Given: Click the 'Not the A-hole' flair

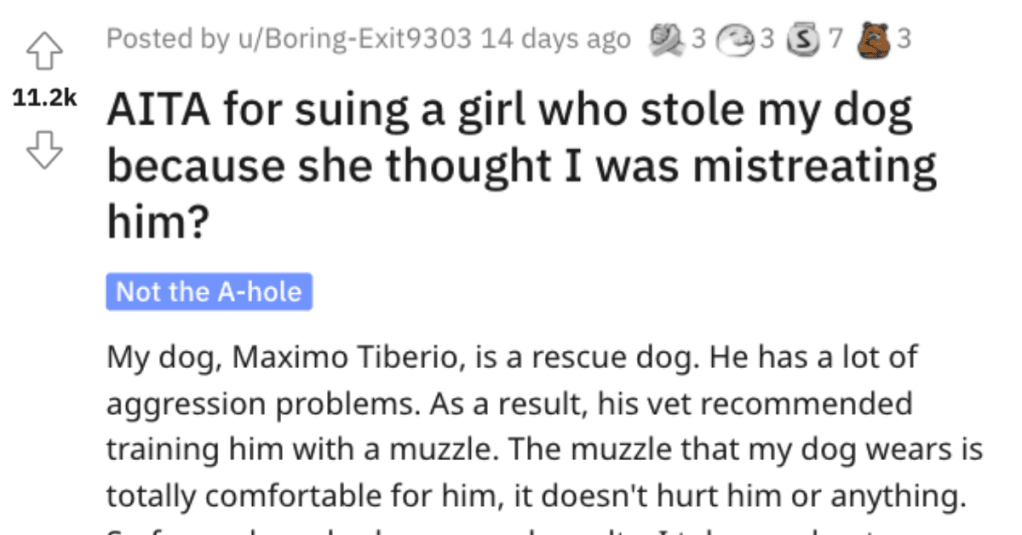Looking at the screenshot, I should 209,291.
